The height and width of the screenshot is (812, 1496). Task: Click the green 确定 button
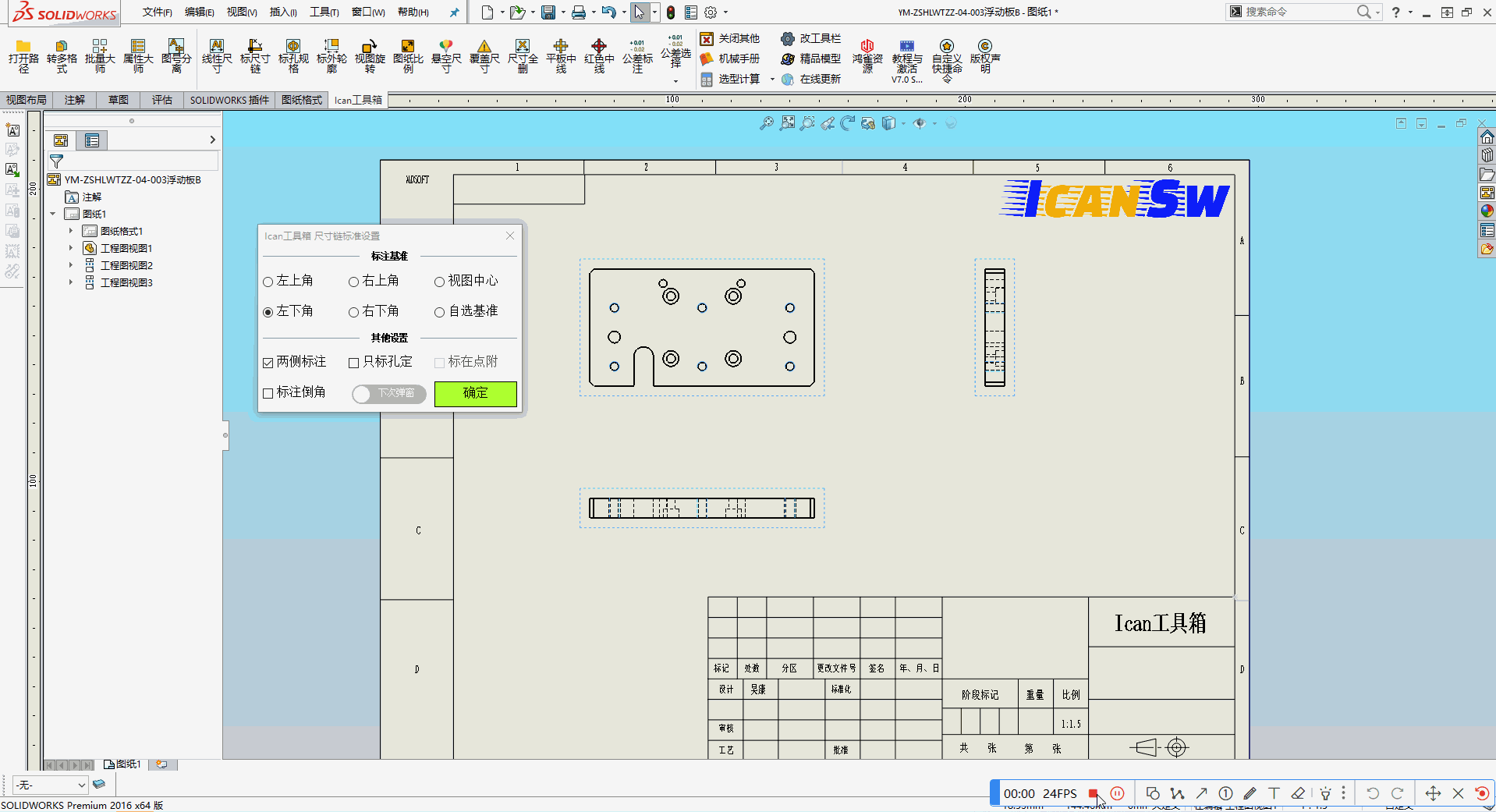point(475,393)
